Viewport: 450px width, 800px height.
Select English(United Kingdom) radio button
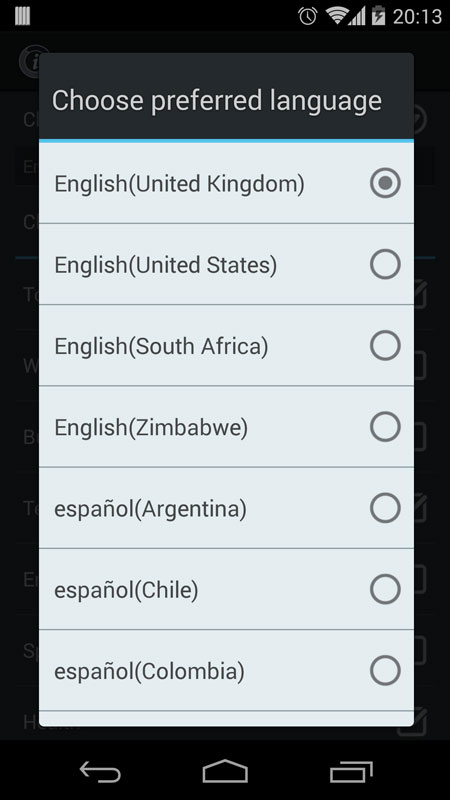click(385, 183)
